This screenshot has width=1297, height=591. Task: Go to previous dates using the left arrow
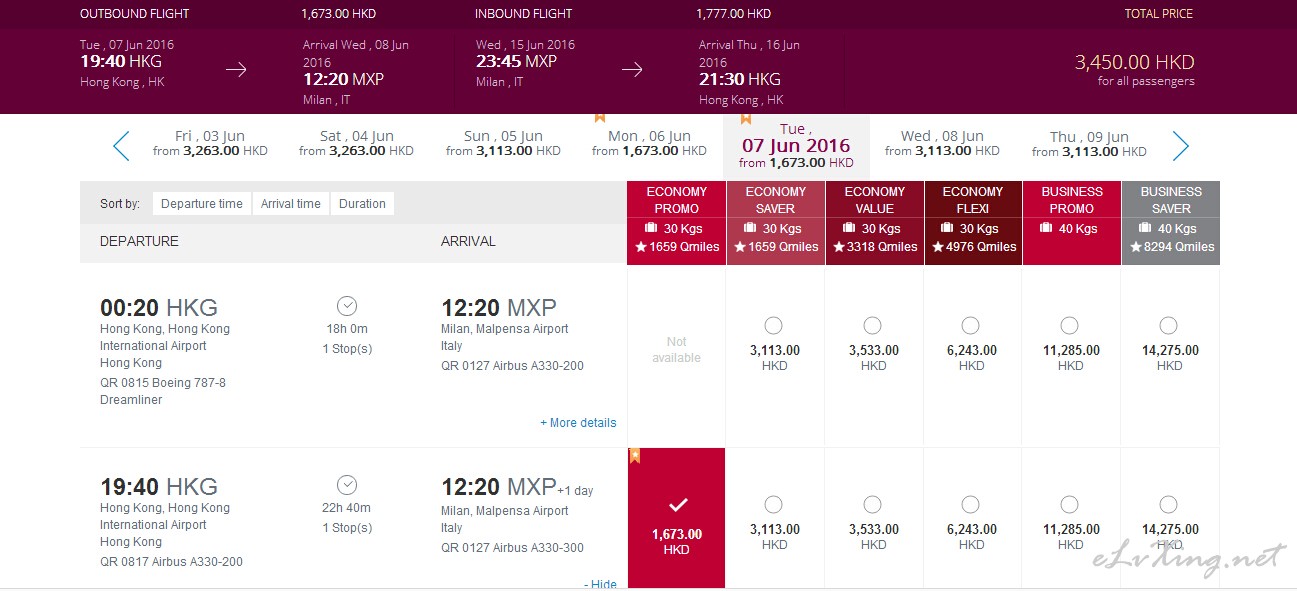121,146
